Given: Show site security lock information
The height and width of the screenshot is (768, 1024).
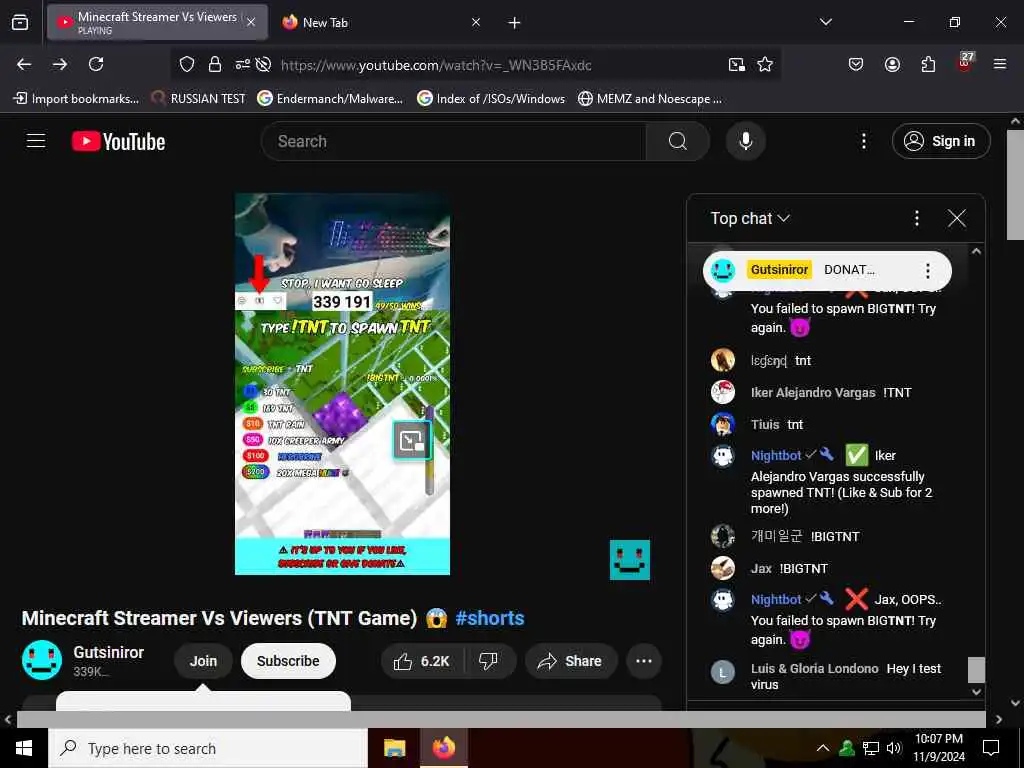Looking at the screenshot, I should [215, 64].
